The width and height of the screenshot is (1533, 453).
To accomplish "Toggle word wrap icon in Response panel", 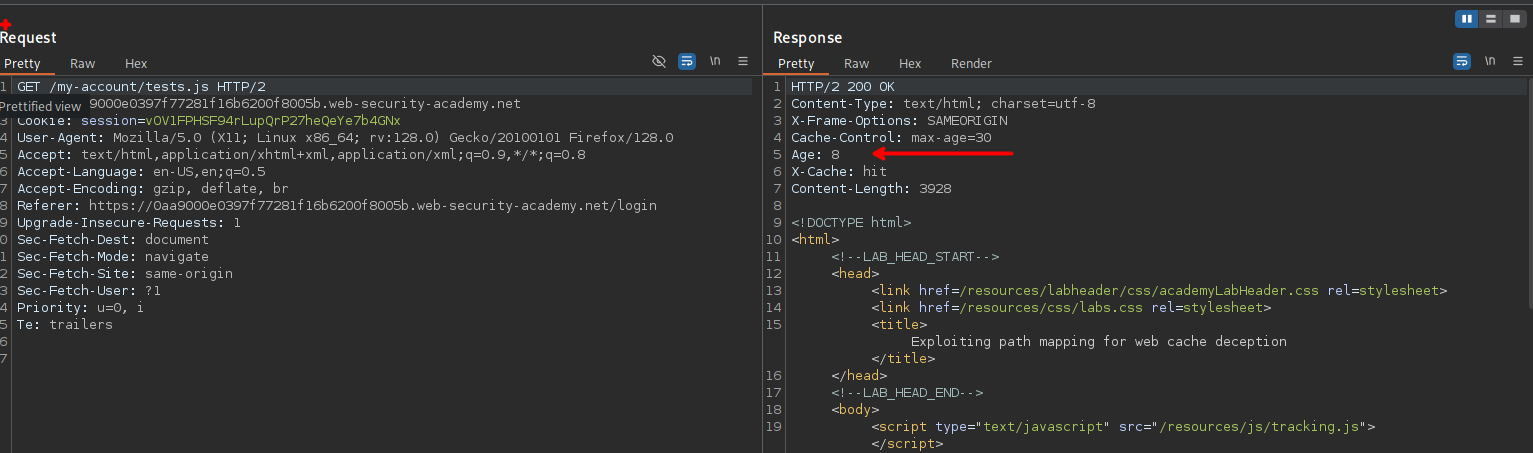I will (x=1462, y=61).
